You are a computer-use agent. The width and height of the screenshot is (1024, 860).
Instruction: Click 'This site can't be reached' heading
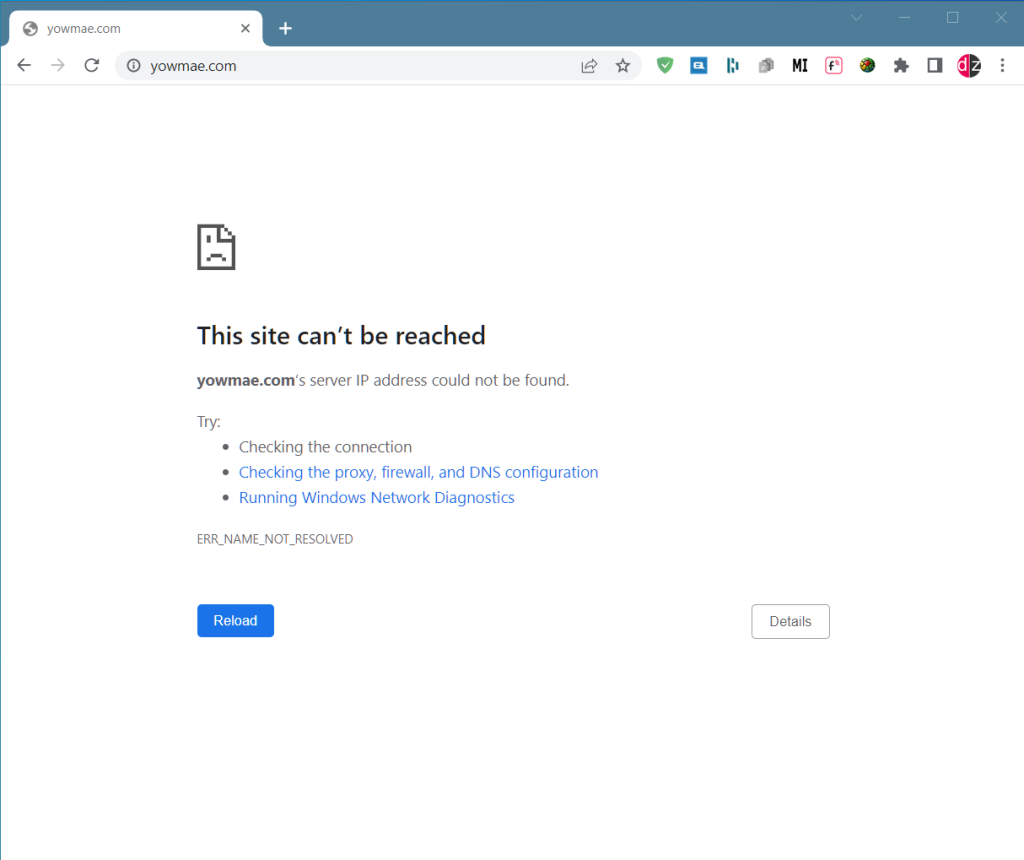(342, 336)
